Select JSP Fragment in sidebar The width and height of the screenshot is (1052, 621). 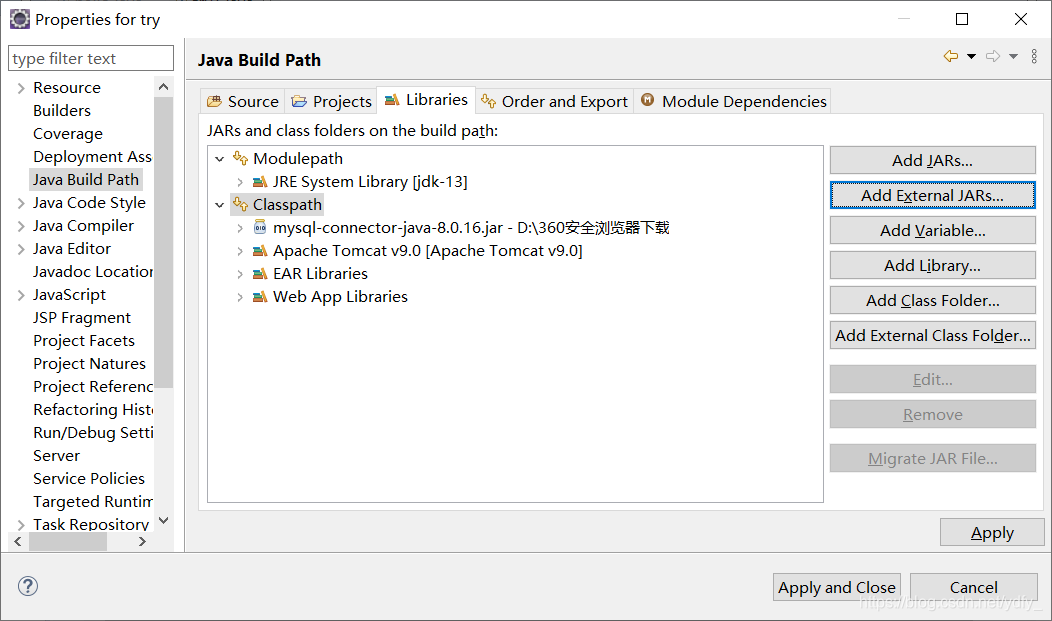pos(82,317)
